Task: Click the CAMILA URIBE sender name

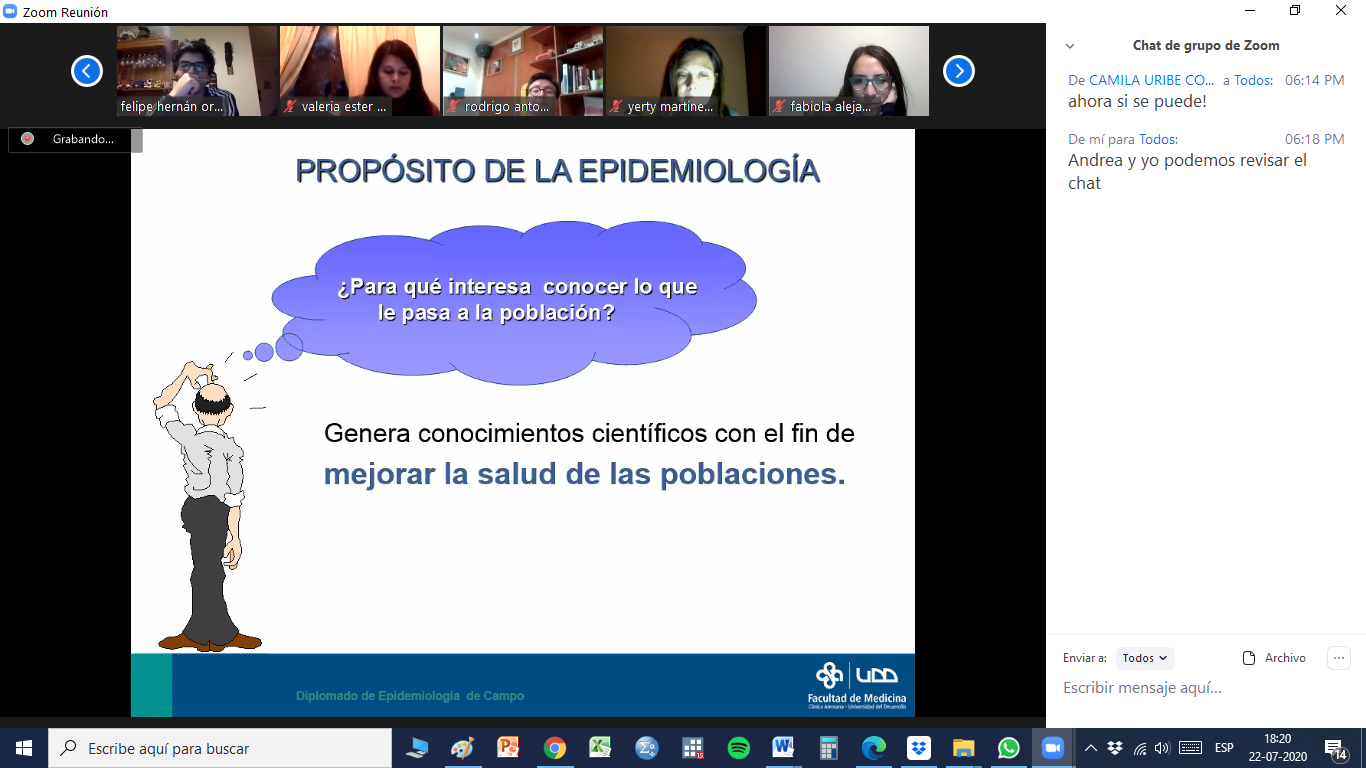Action: [x=1150, y=80]
